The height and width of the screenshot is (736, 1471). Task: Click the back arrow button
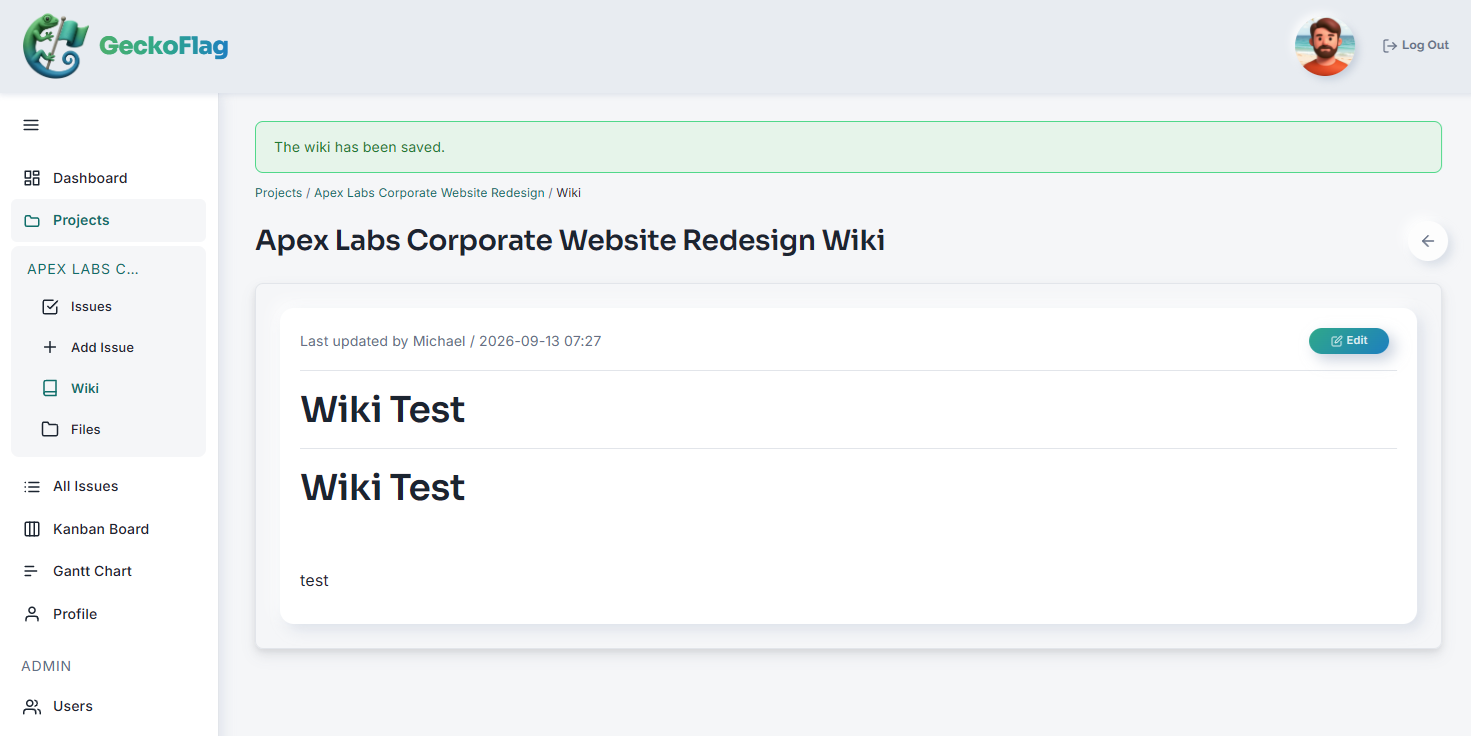(1428, 241)
